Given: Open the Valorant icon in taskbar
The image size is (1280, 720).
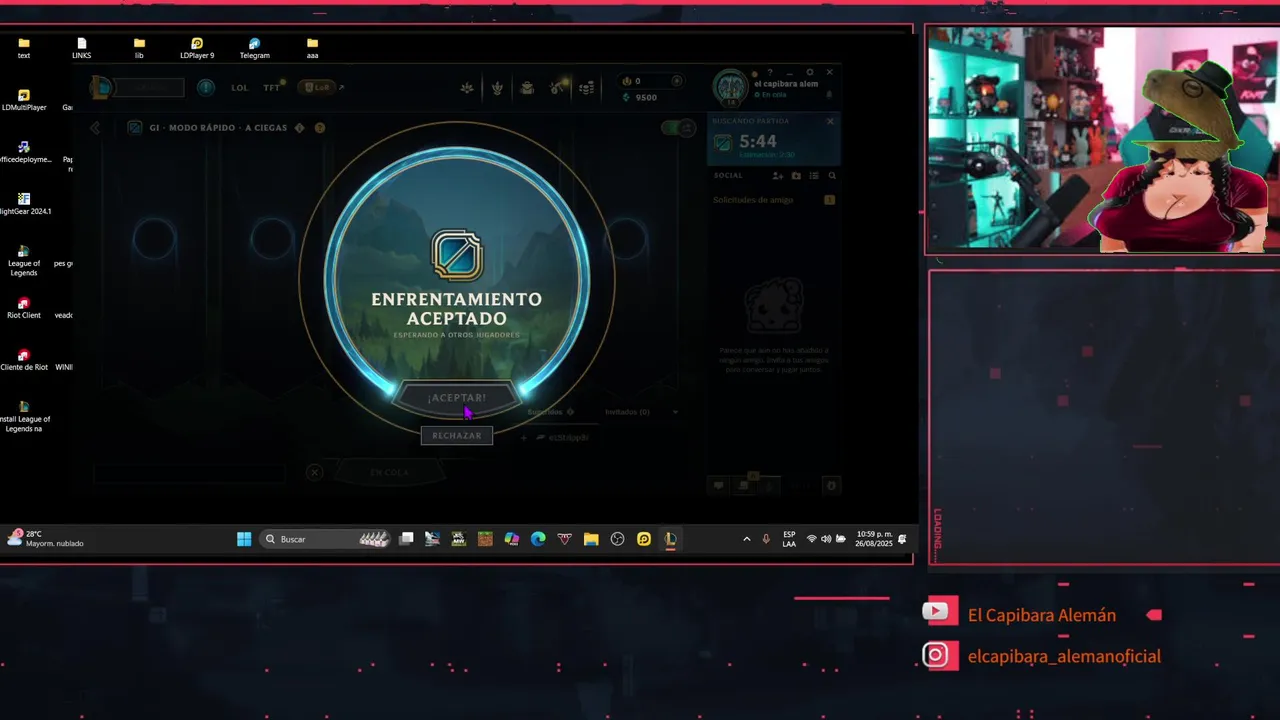Looking at the screenshot, I should (x=564, y=539).
